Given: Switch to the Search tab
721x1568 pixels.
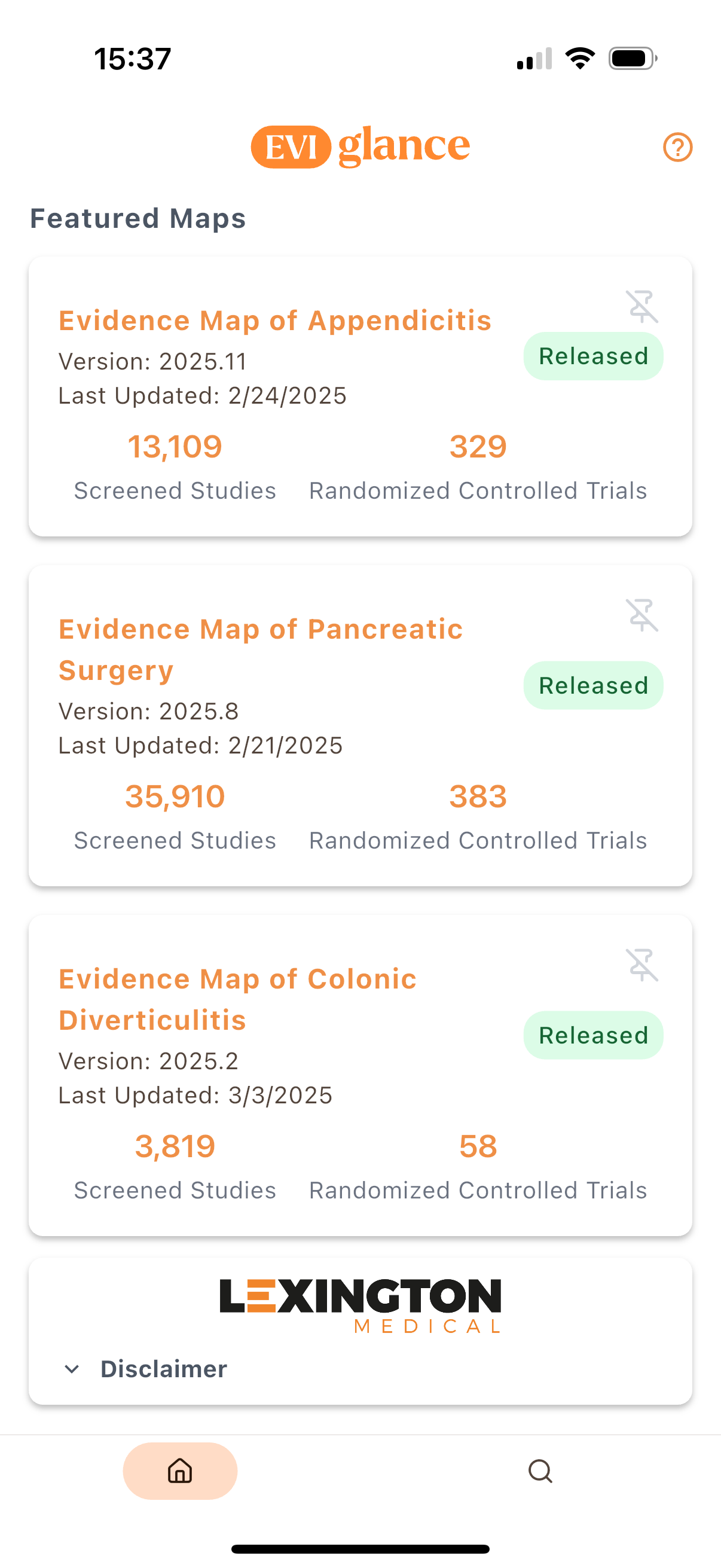Looking at the screenshot, I should (540, 1471).
